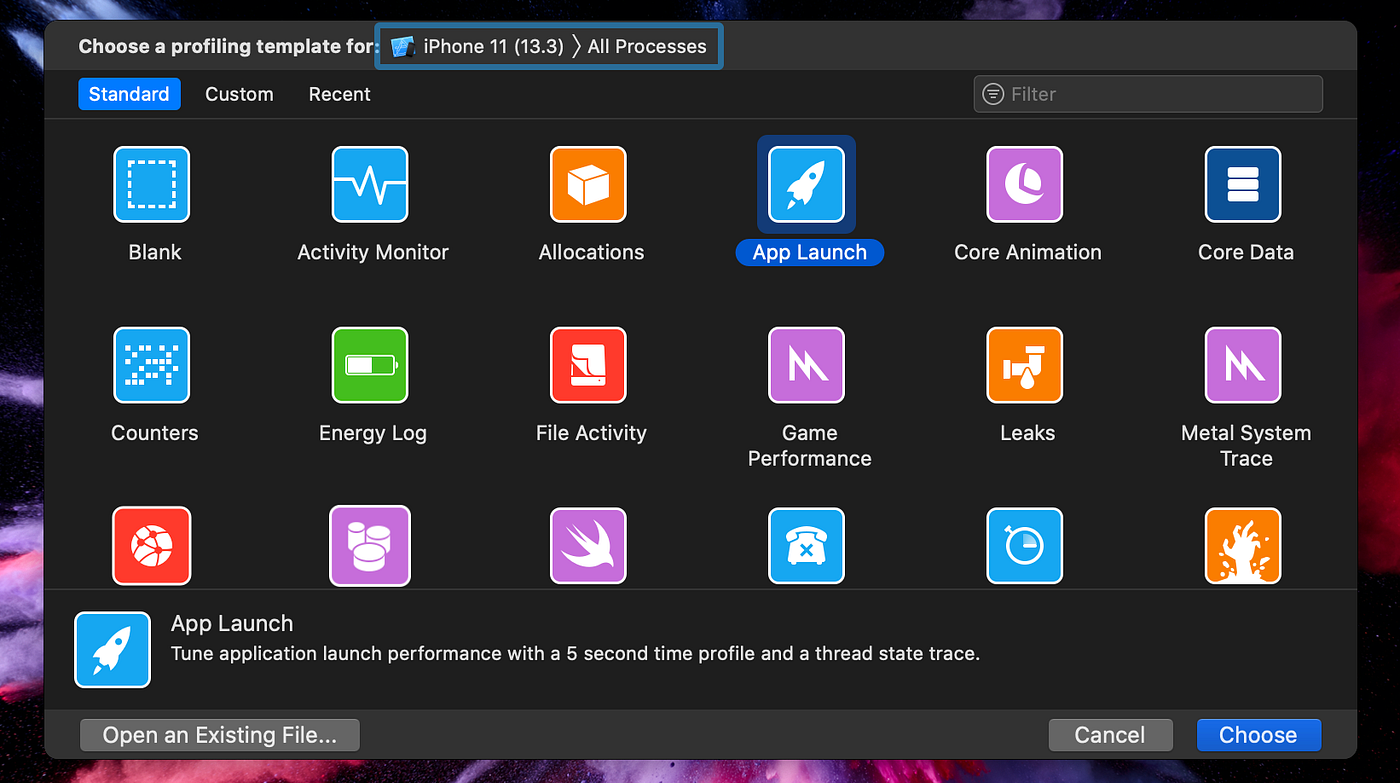Screen dimensions: 1400x783
Task: Pick the Game Performance template icon
Action: 806,365
